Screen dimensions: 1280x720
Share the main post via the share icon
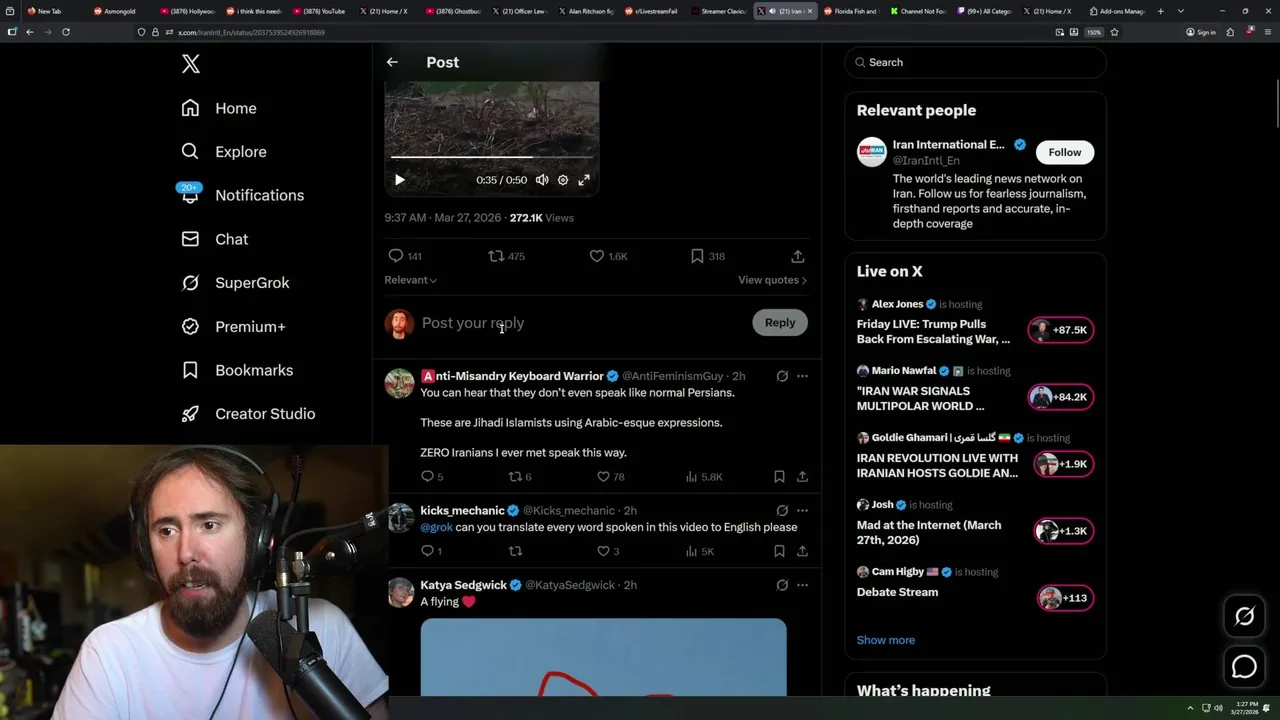tap(798, 256)
